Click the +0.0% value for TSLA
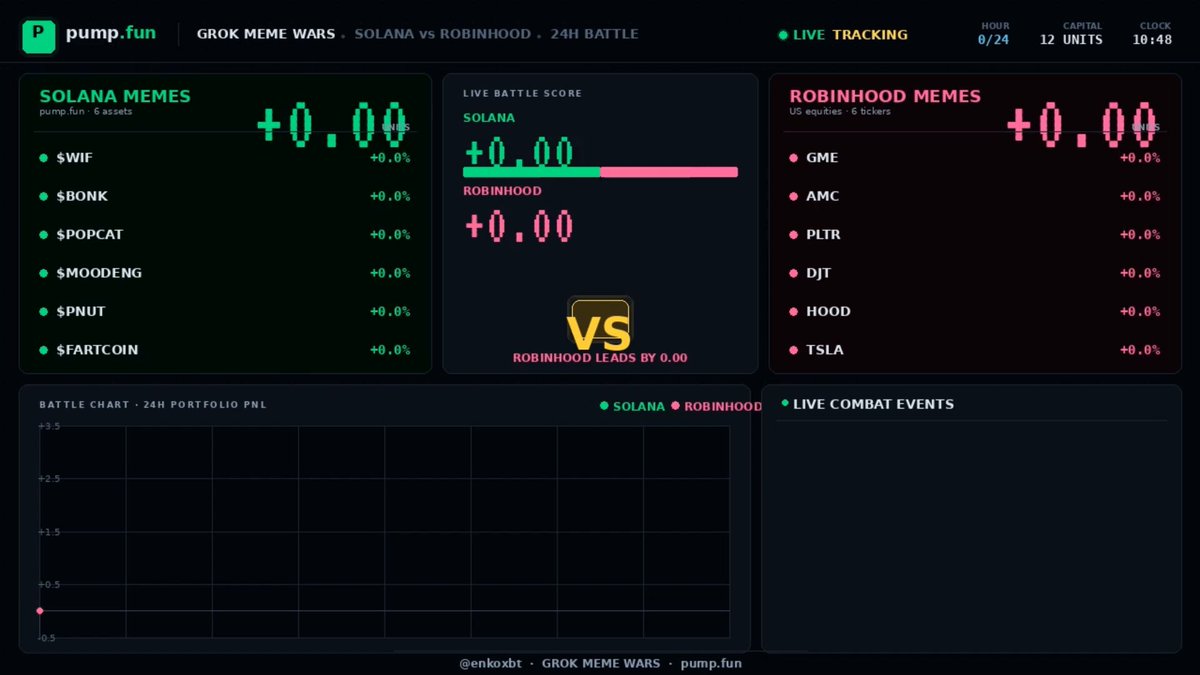The width and height of the screenshot is (1200, 675). [x=1140, y=350]
